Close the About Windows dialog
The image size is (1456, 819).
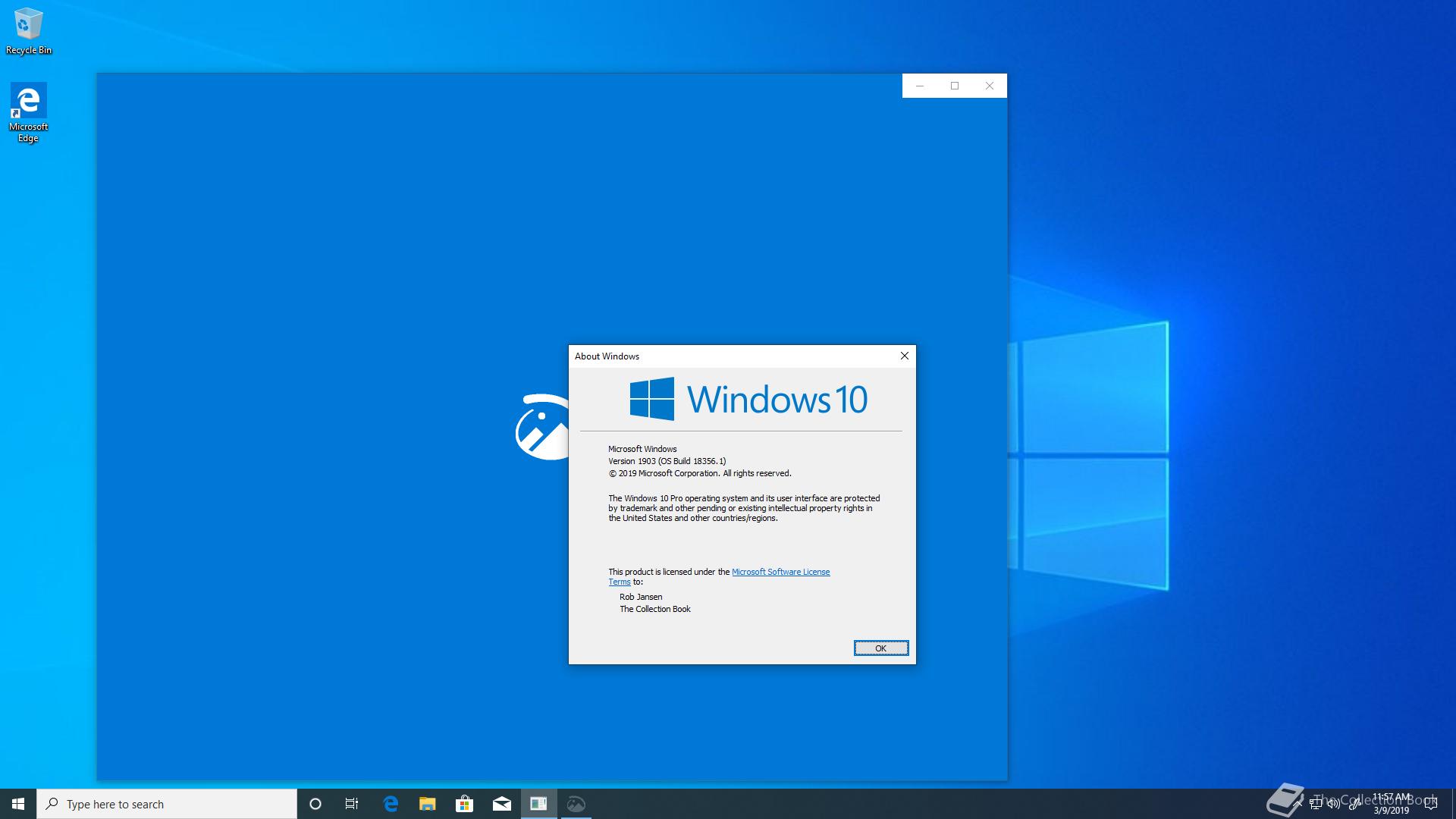coord(905,356)
